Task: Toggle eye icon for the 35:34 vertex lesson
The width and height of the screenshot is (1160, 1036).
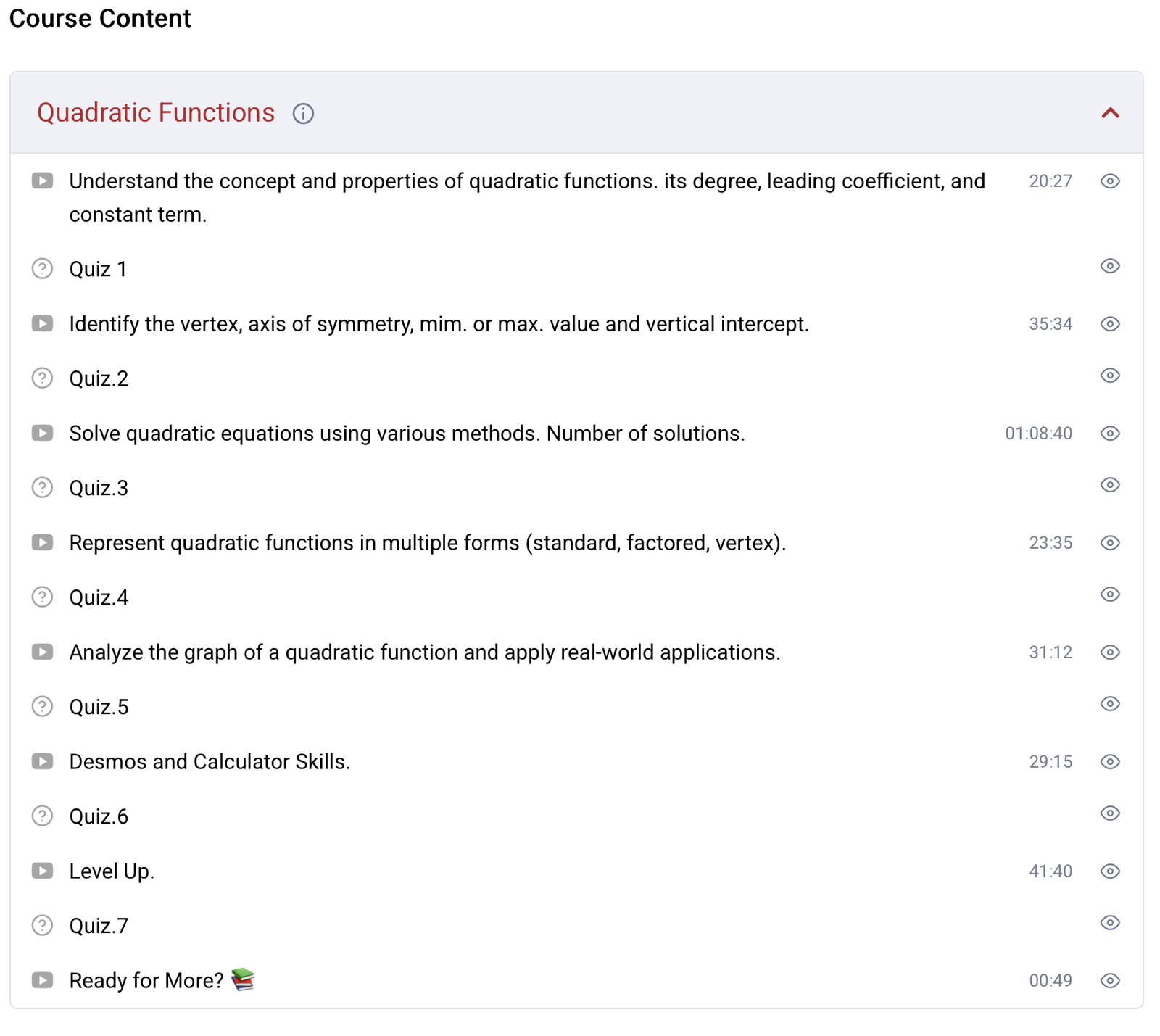Action: click(x=1110, y=324)
